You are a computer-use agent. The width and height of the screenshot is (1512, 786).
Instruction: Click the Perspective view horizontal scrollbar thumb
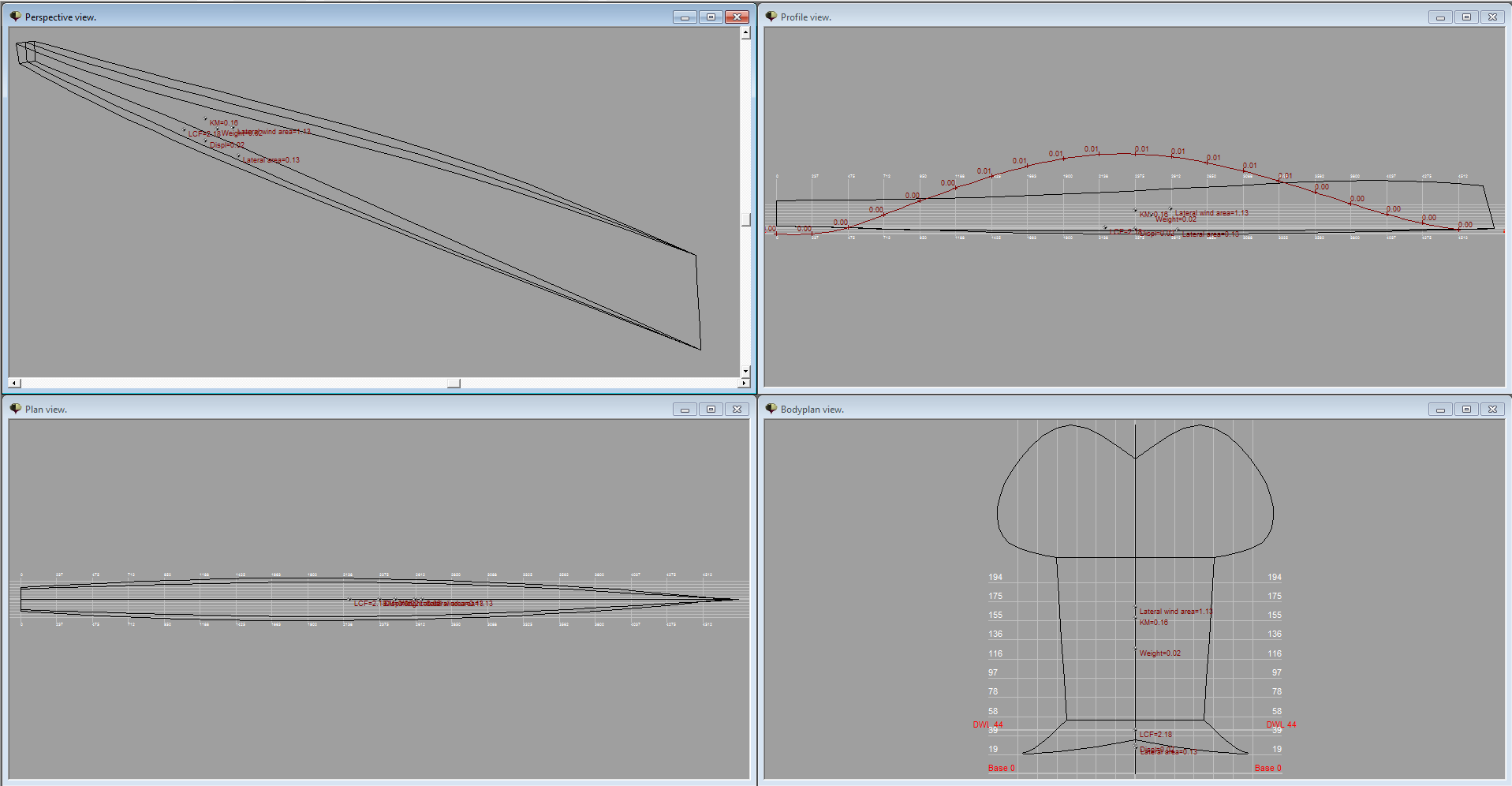pyautogui.click(x=454, y=383)
